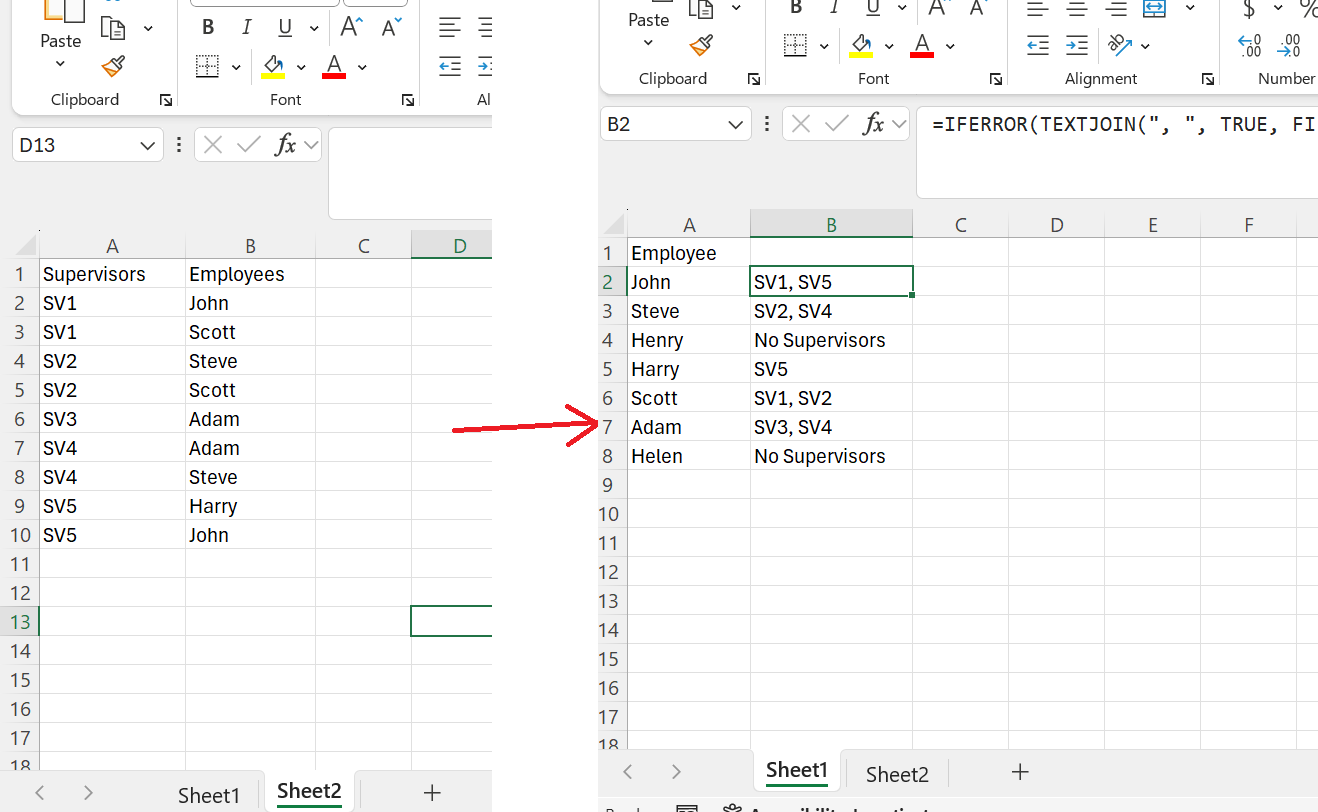This screenshot has height=812, width=1318.
Task: Open Font dialog launcher in right window
Action: pos(996,79)
